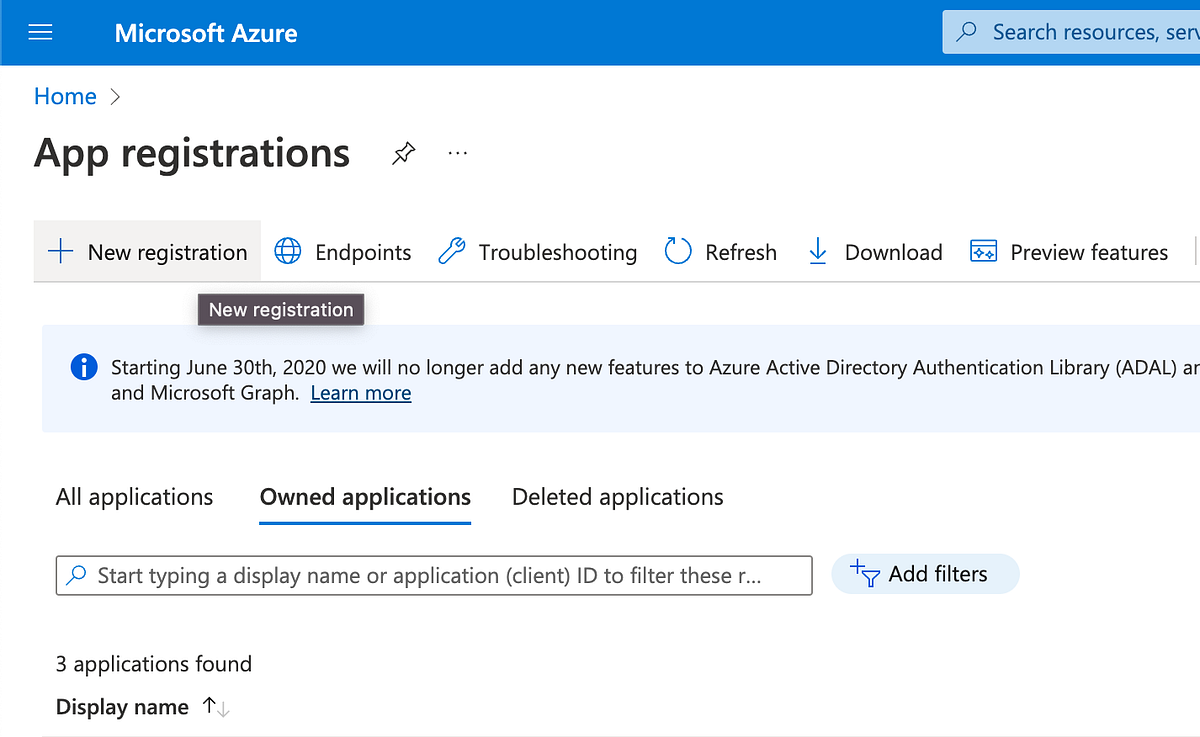Screen dimensions: 1200x737
Task: Open the Deleted applications tab
Action: pyautogui.click(x=618, y=497)
